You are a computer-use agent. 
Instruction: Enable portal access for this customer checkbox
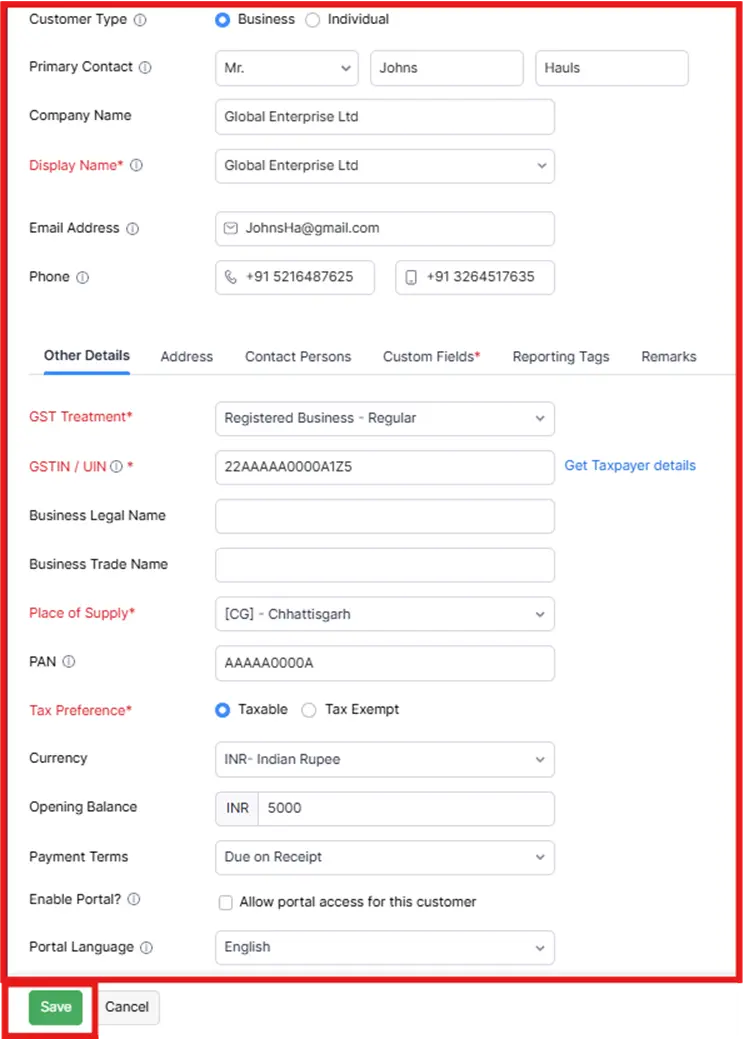tap(226, 903)
